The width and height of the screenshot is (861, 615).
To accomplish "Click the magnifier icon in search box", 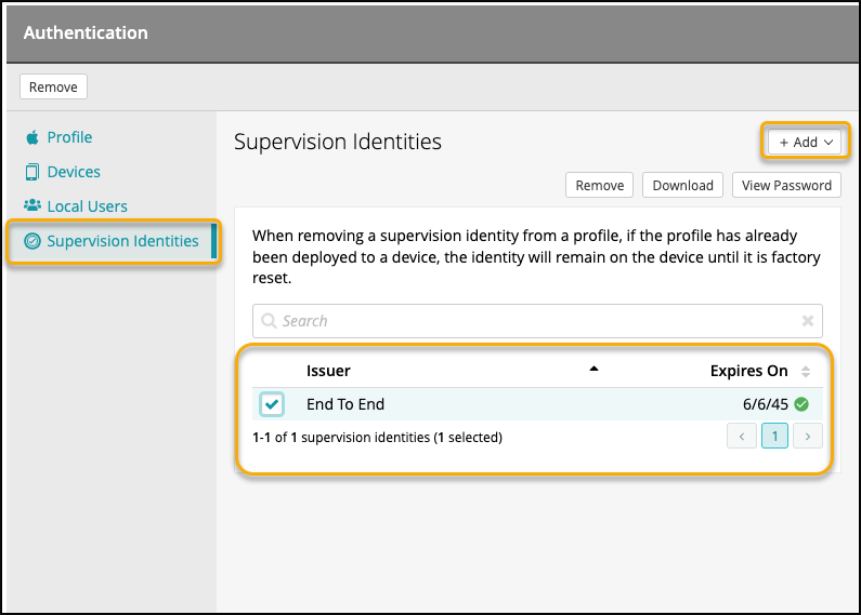I will tap(269, 321).
